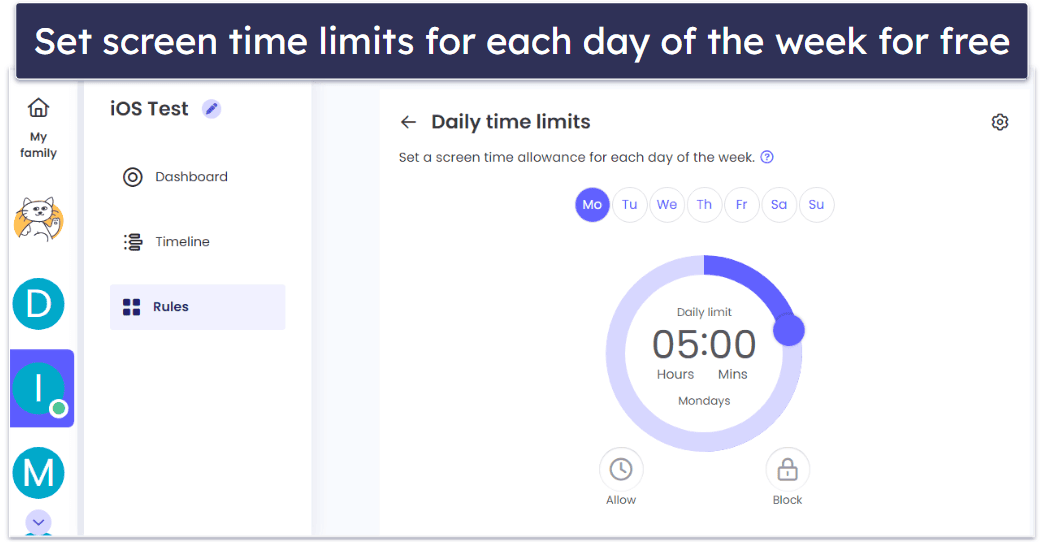The width and height of the screenshot is (1041, 542).
Task: Select the M profile avatar
Action: pos(38,472)
